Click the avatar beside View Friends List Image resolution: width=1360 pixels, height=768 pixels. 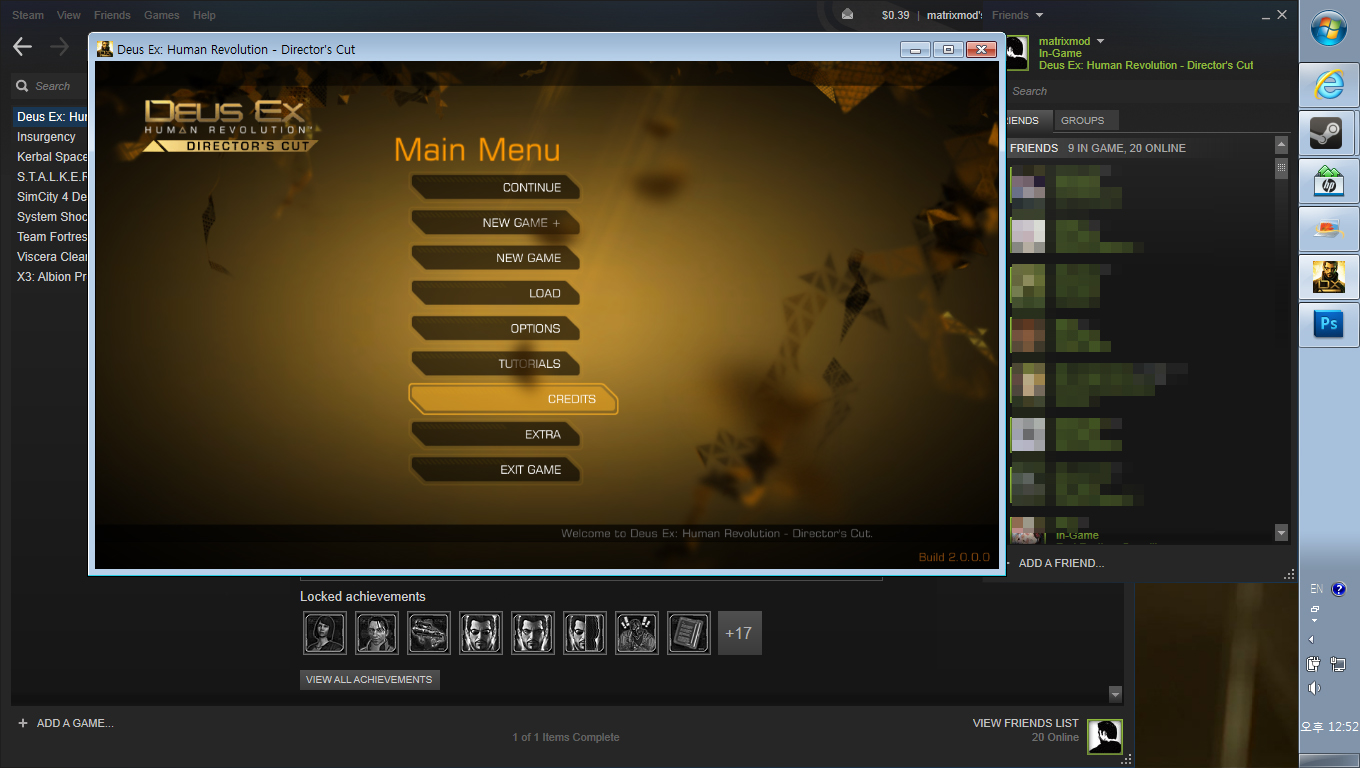tap(1105, 737)
